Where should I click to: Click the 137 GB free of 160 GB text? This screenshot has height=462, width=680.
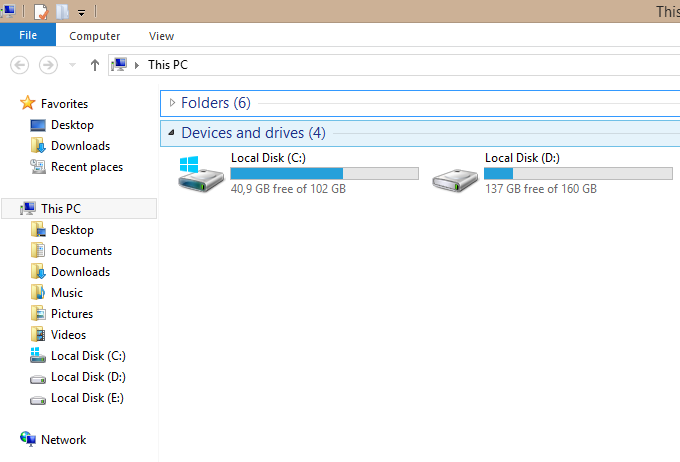pyautogui.click(x=541, y=189)
